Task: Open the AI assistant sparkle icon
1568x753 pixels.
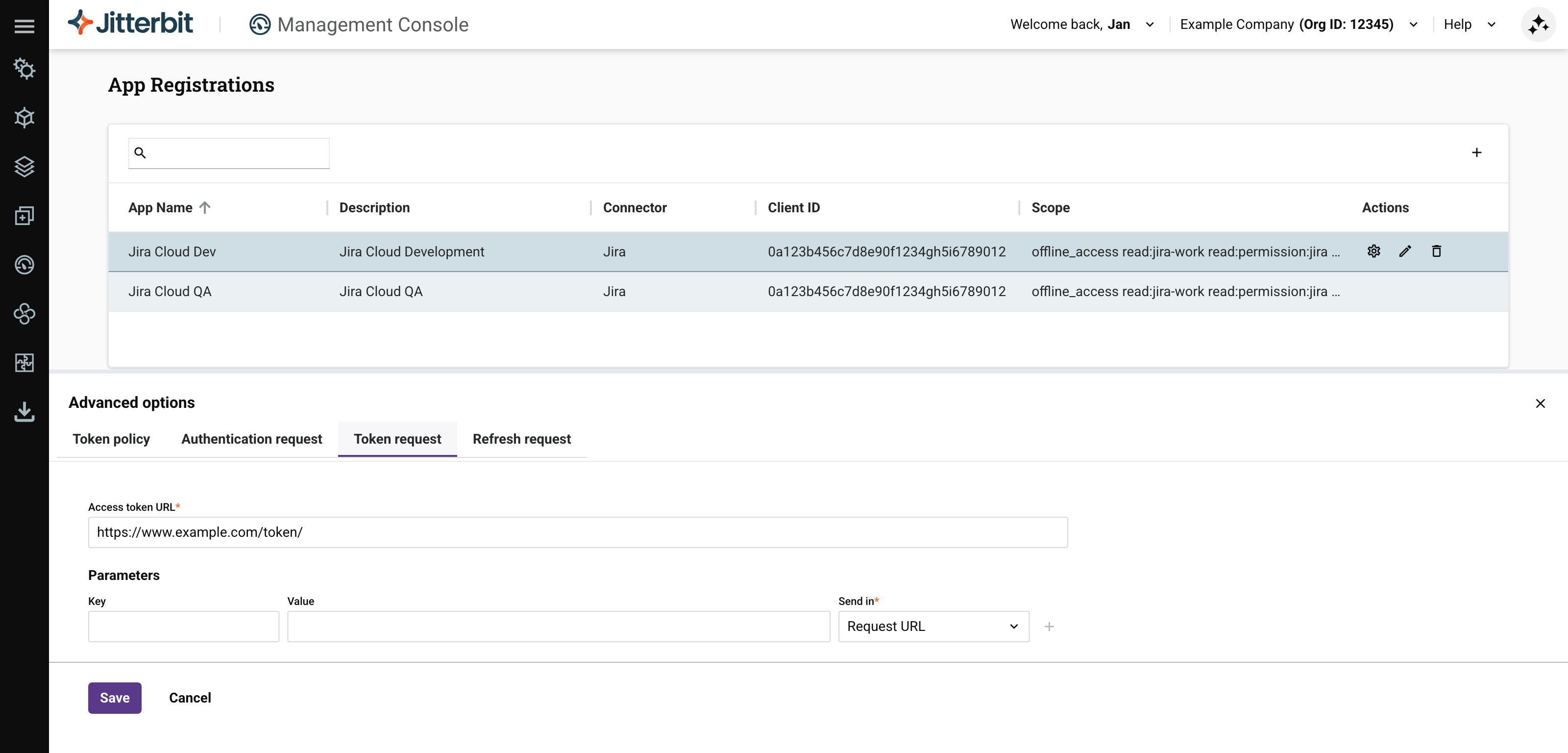Action: 1538,25
